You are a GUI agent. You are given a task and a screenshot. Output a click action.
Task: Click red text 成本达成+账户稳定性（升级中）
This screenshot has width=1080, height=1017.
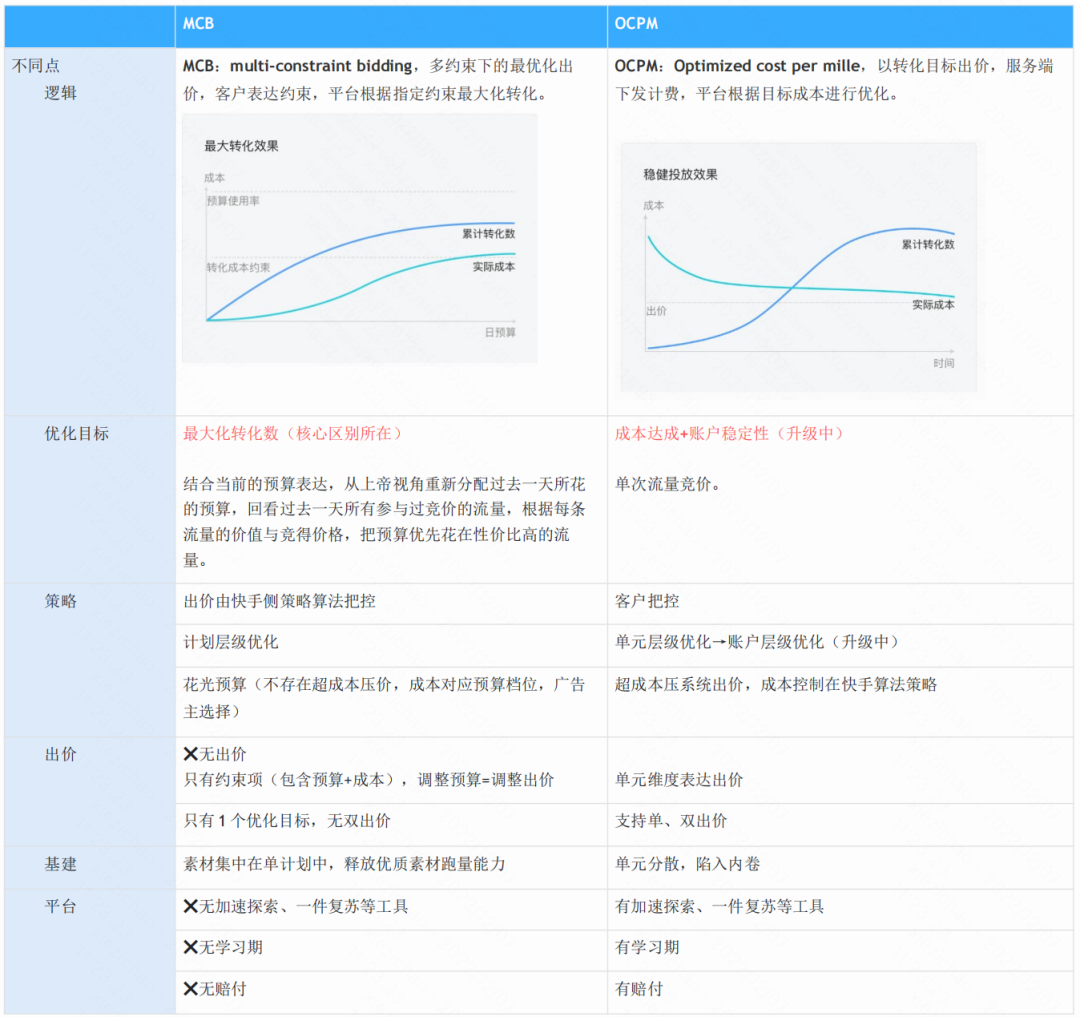pyautogui.click(x=730, y=433)
